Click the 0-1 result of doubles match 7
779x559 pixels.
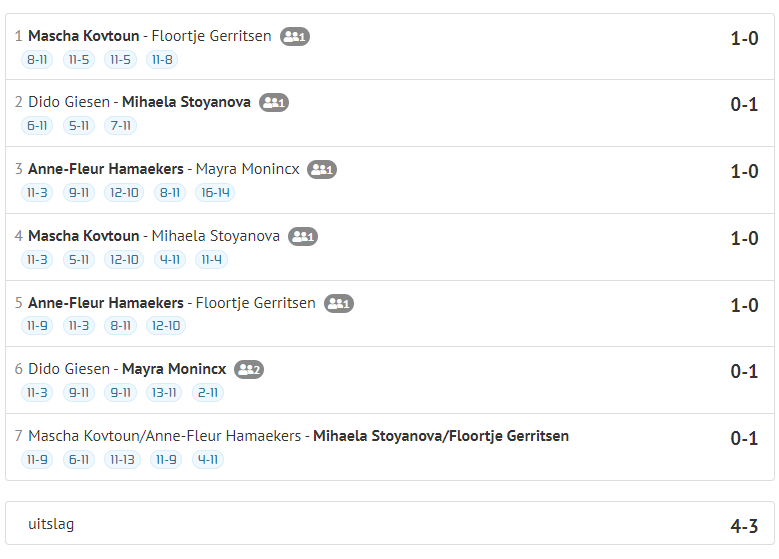tap(744, 438)
